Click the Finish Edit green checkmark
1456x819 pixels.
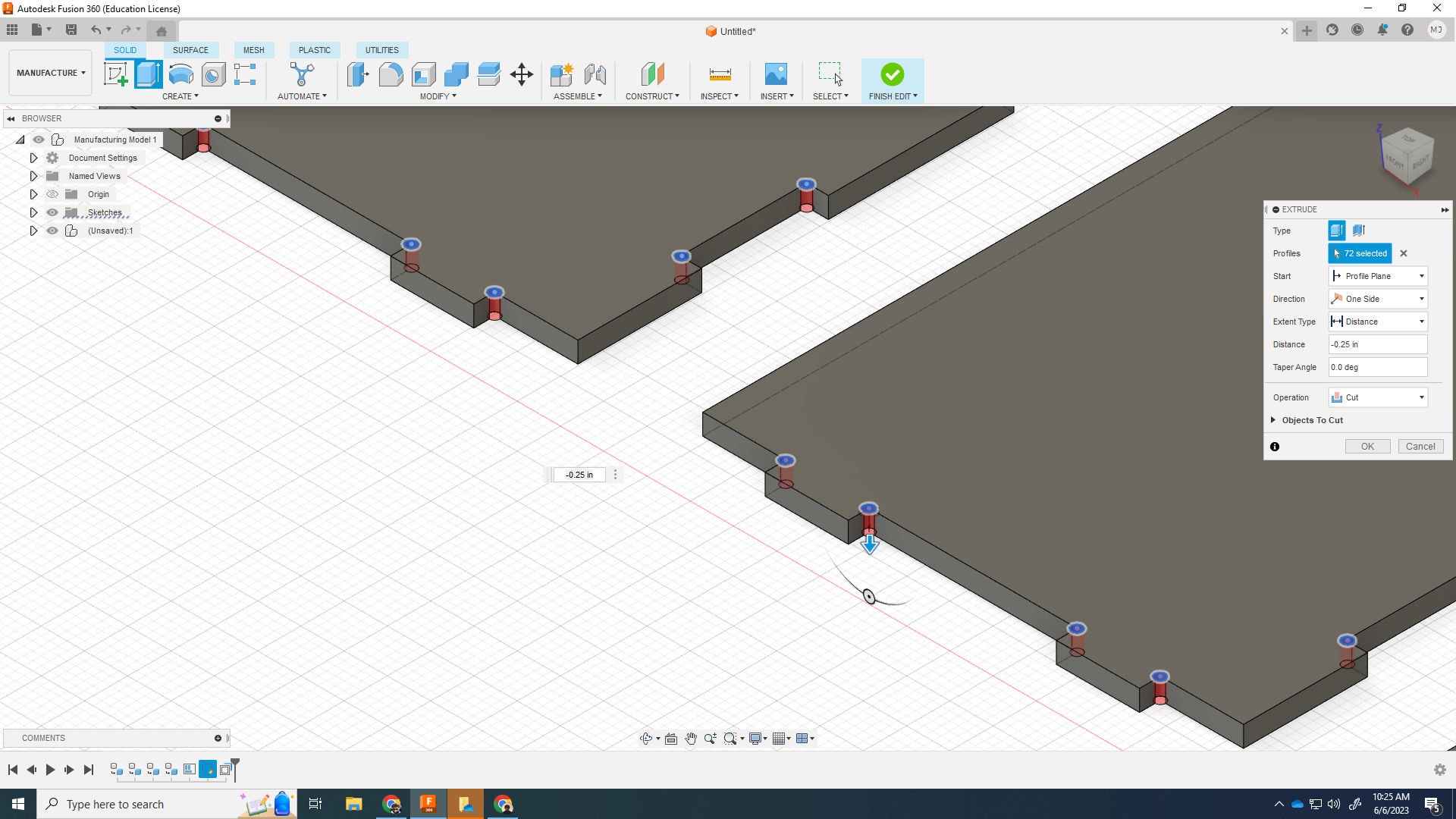(x=893, y=74)
